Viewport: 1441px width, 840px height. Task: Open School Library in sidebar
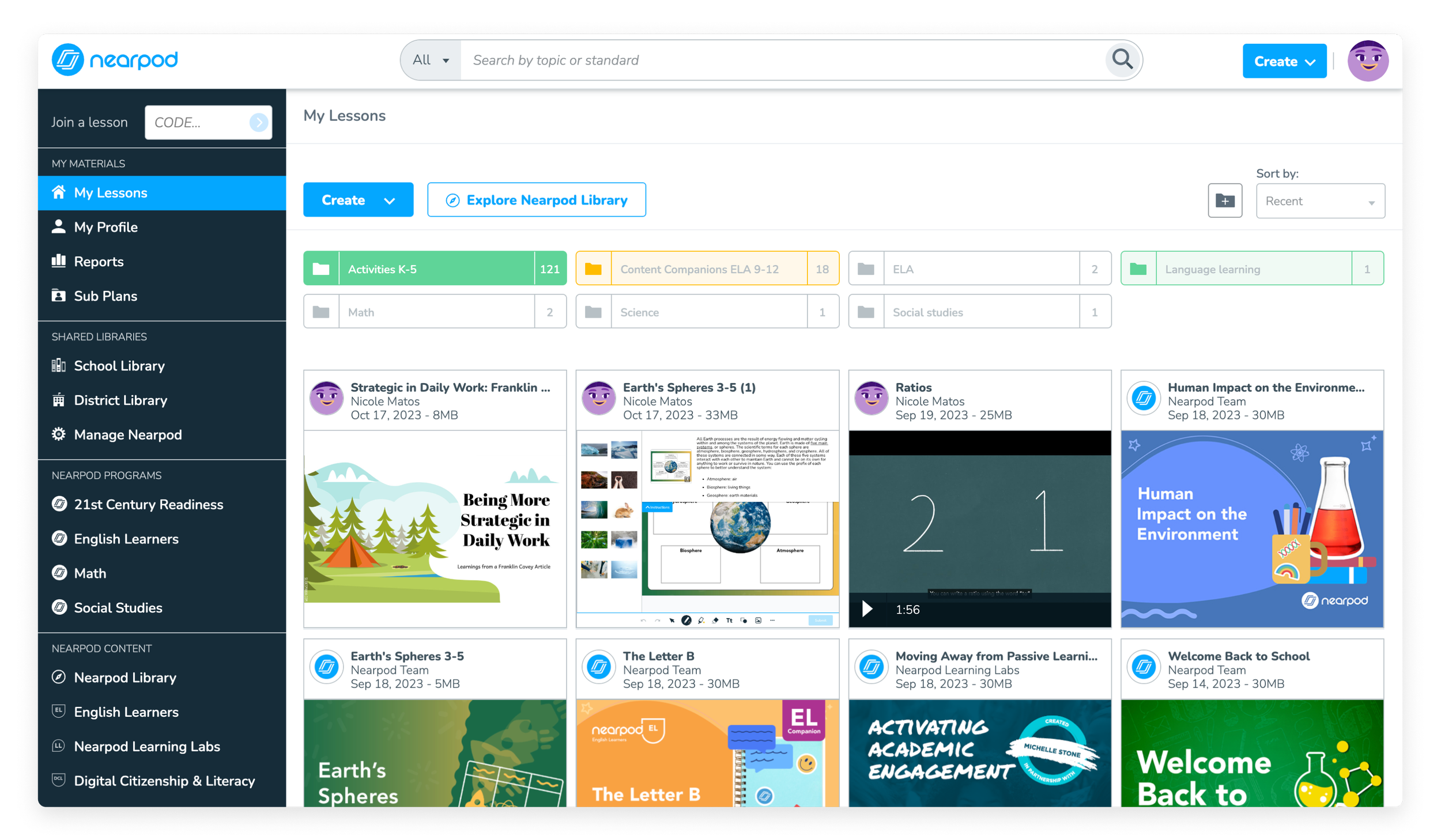tap(119, 366)
